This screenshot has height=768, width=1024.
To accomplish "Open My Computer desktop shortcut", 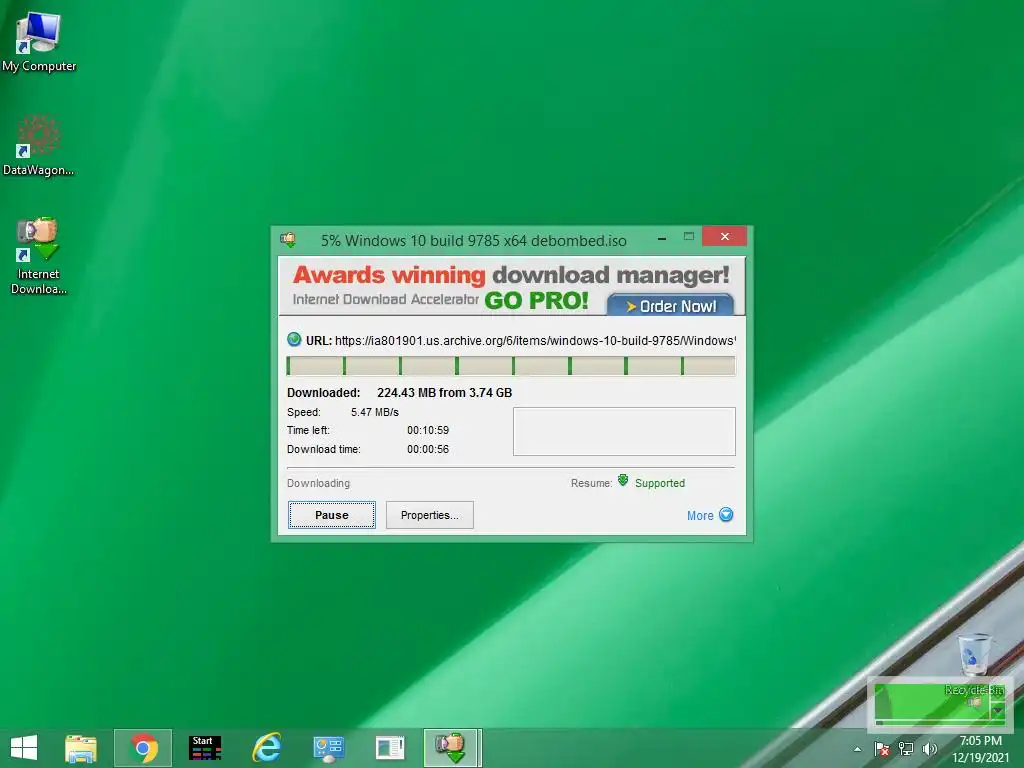I will pos(38,40).
